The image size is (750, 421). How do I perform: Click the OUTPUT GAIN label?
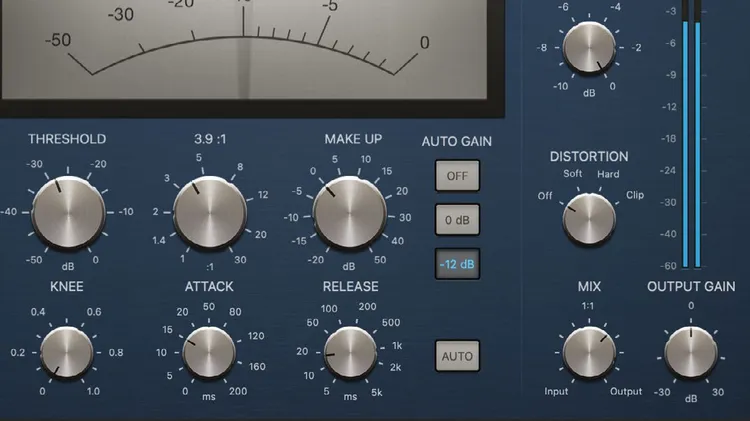tap(691, 287)
